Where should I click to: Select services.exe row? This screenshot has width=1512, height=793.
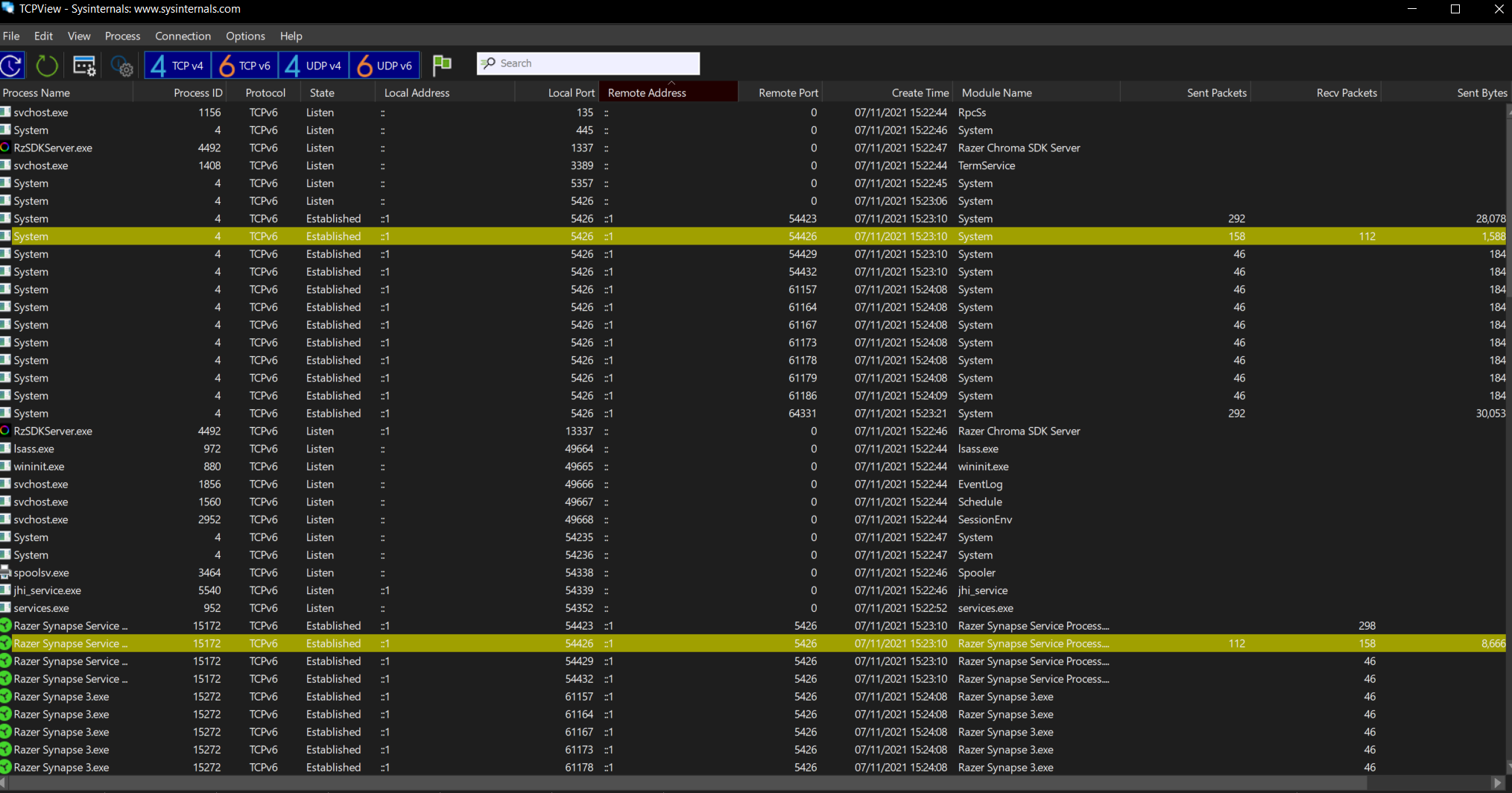click(753, 608)
